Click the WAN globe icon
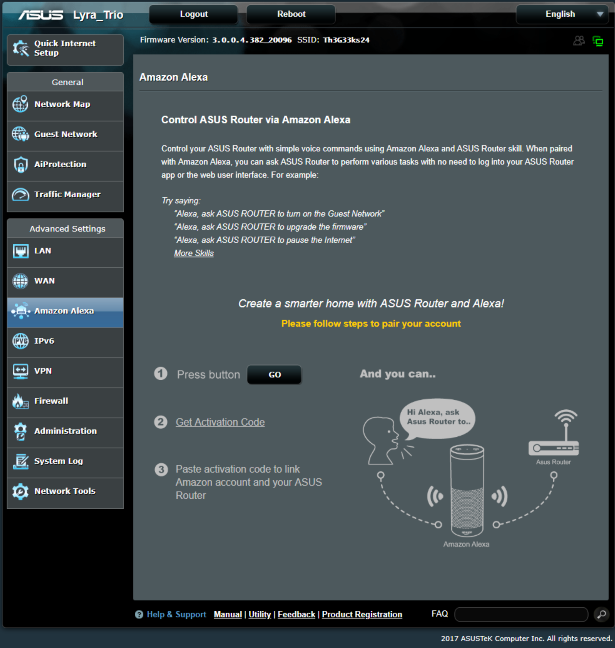 tap(20, 281)
